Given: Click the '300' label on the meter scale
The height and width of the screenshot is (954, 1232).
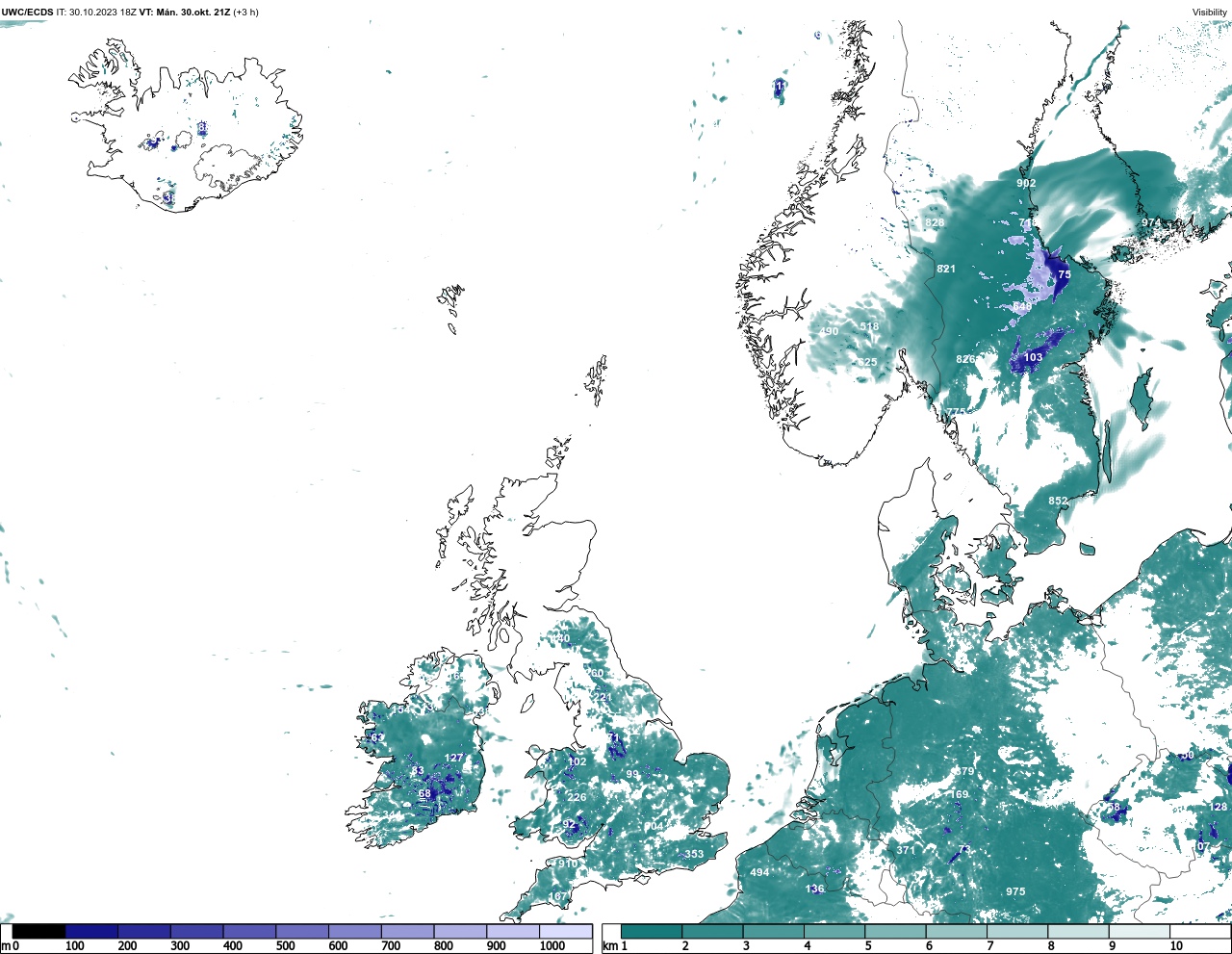Looking at the screenshot, I should (180, 946).
